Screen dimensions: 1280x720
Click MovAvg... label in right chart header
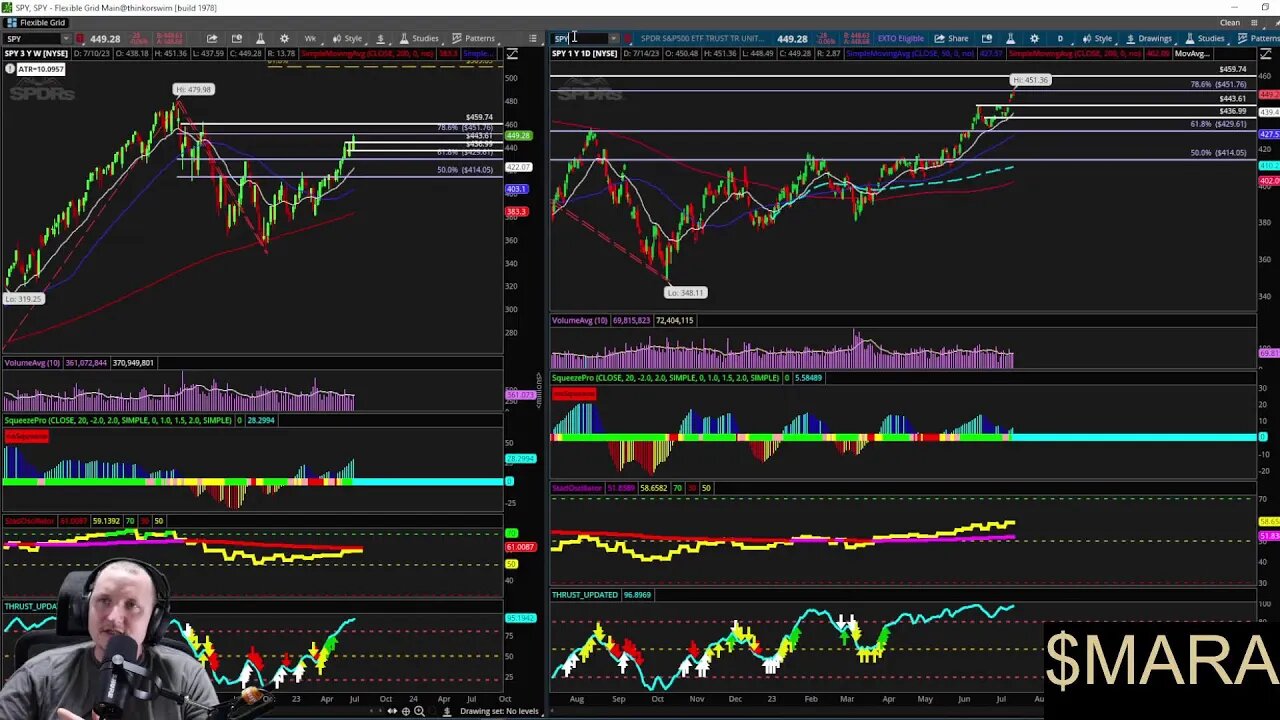coord(1192,53)
